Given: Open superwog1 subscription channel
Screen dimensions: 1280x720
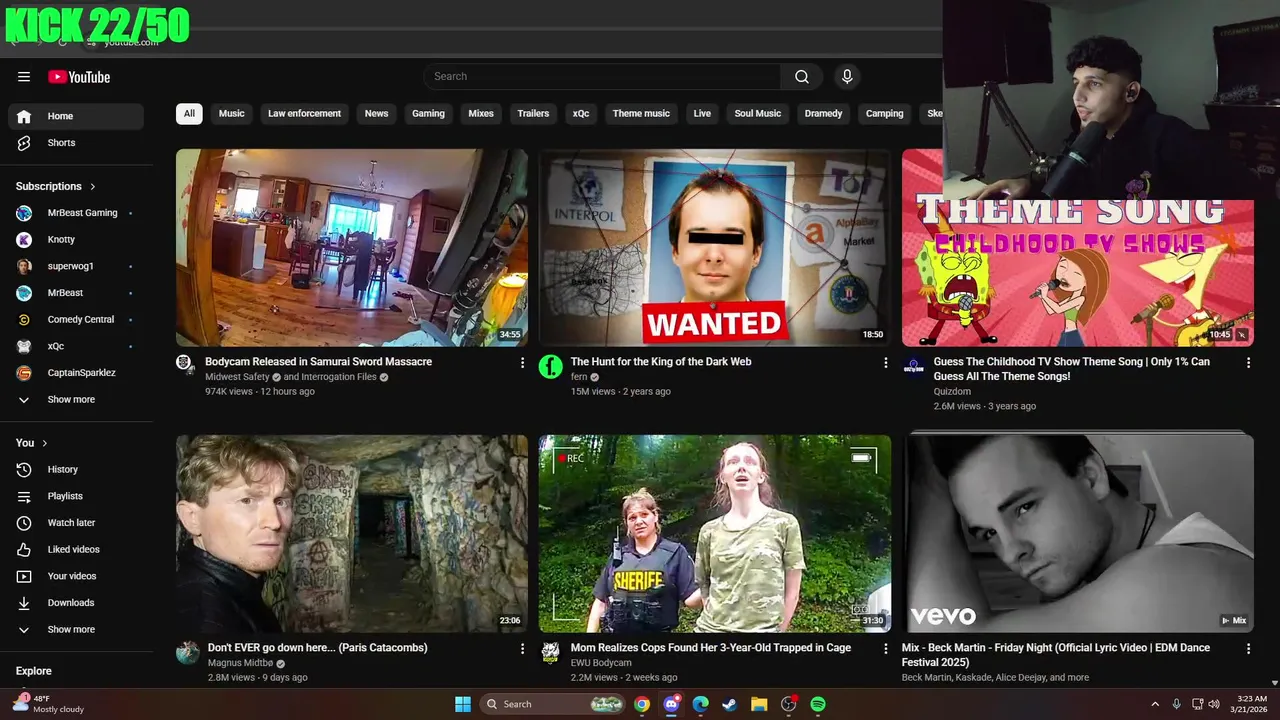Looking at the screenshot, I should click(x=76, y=266).
